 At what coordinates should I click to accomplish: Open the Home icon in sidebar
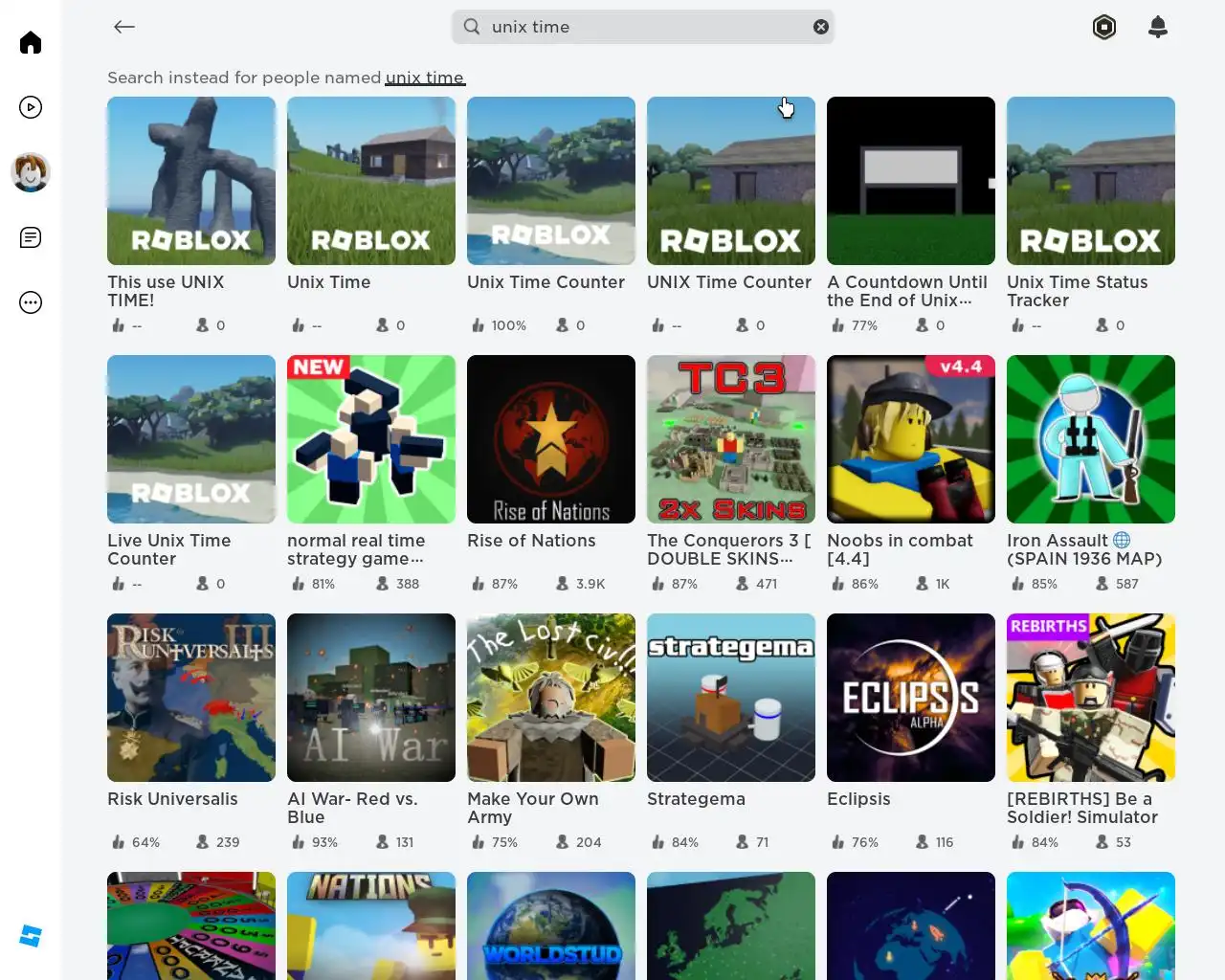coord(31,42)
